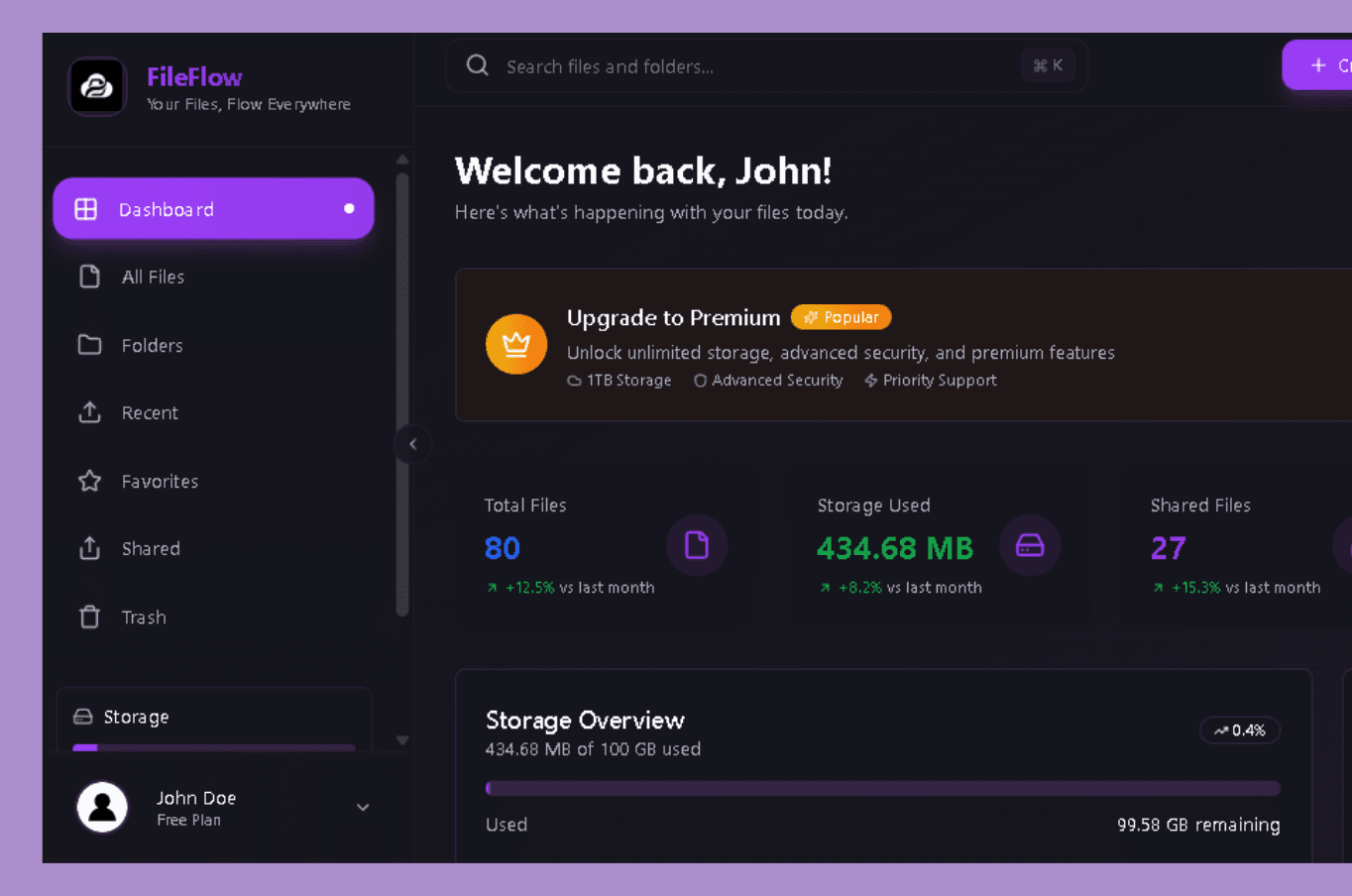The height and width of the screenshot is (896, 1352).
Task: Click the Welcome back, John! heading
Action: (643, 170)
